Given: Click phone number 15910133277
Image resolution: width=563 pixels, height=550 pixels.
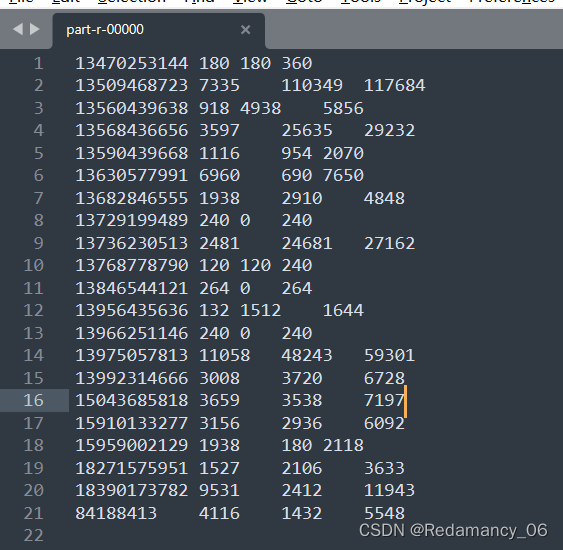Looking at the screenshot, I should point(131,423).
